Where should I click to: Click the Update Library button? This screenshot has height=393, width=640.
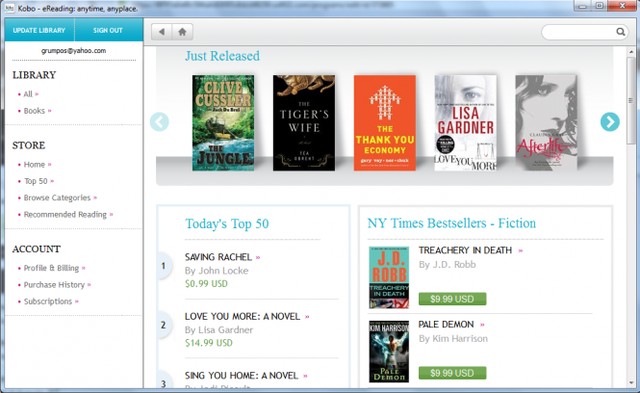39,30
